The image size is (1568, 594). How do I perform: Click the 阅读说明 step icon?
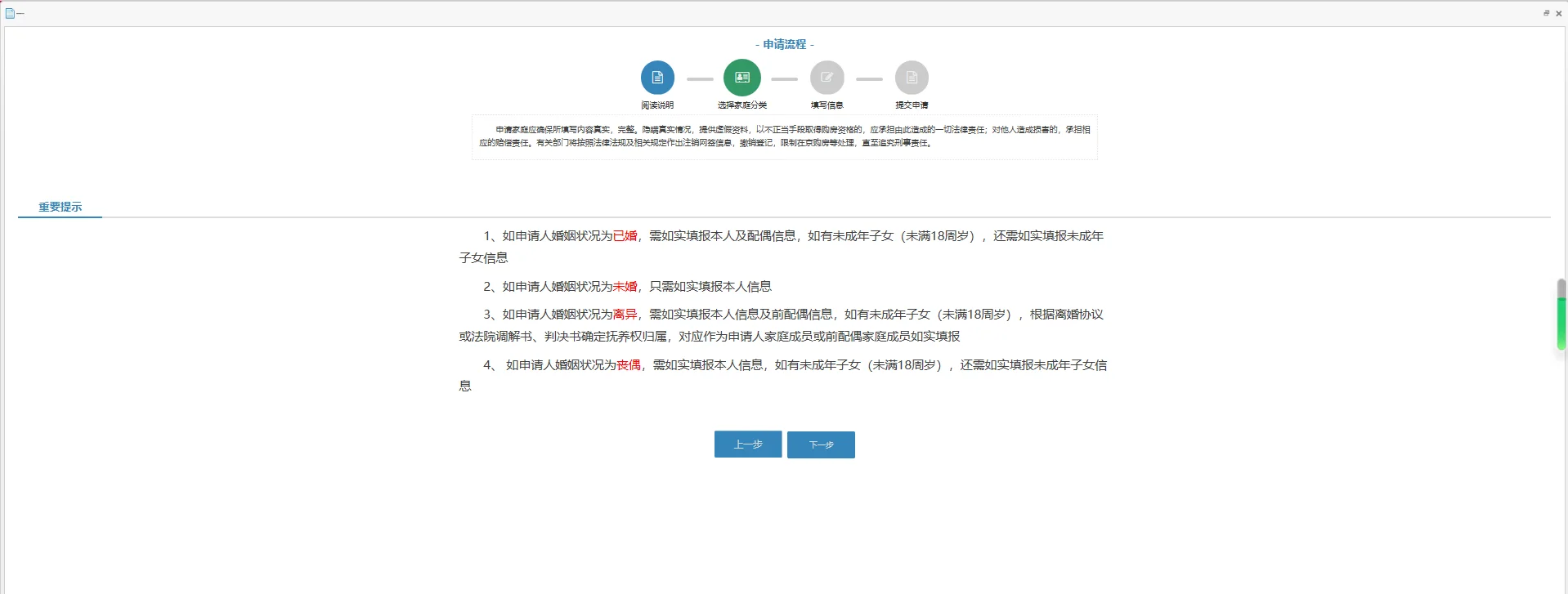coord(657,78)
